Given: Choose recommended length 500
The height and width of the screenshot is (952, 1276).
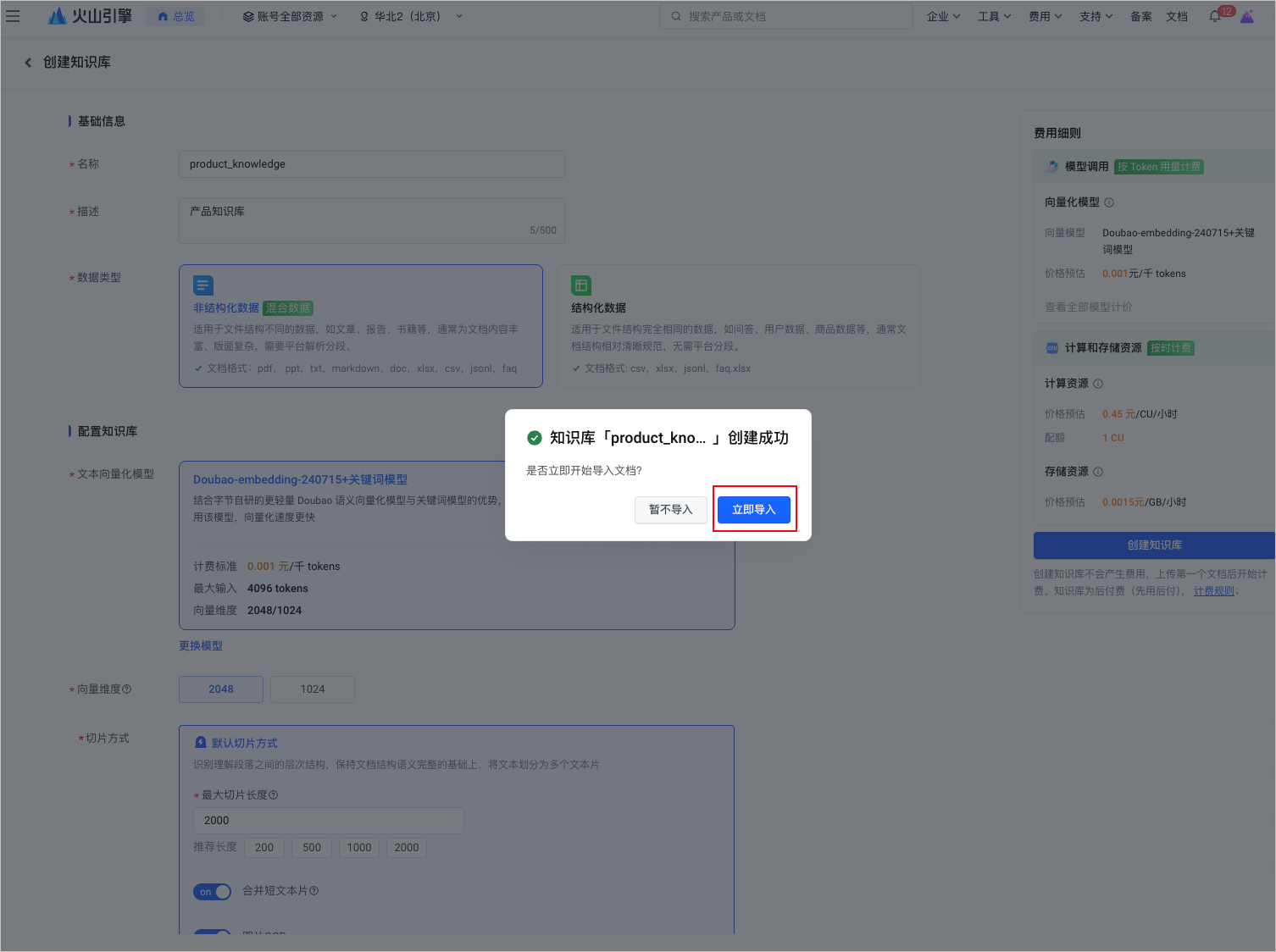Looking at the screenshot, I should pos(312,848).
